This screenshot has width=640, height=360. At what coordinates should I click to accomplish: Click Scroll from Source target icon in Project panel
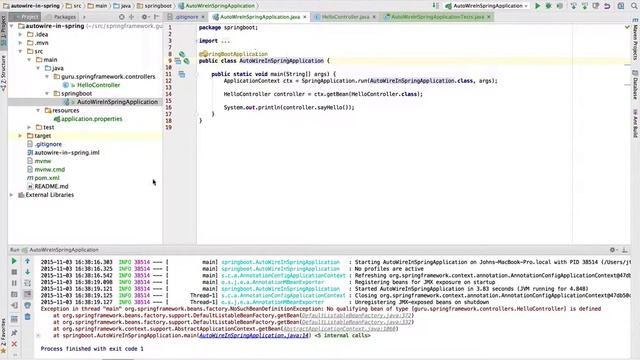point(122,17)
